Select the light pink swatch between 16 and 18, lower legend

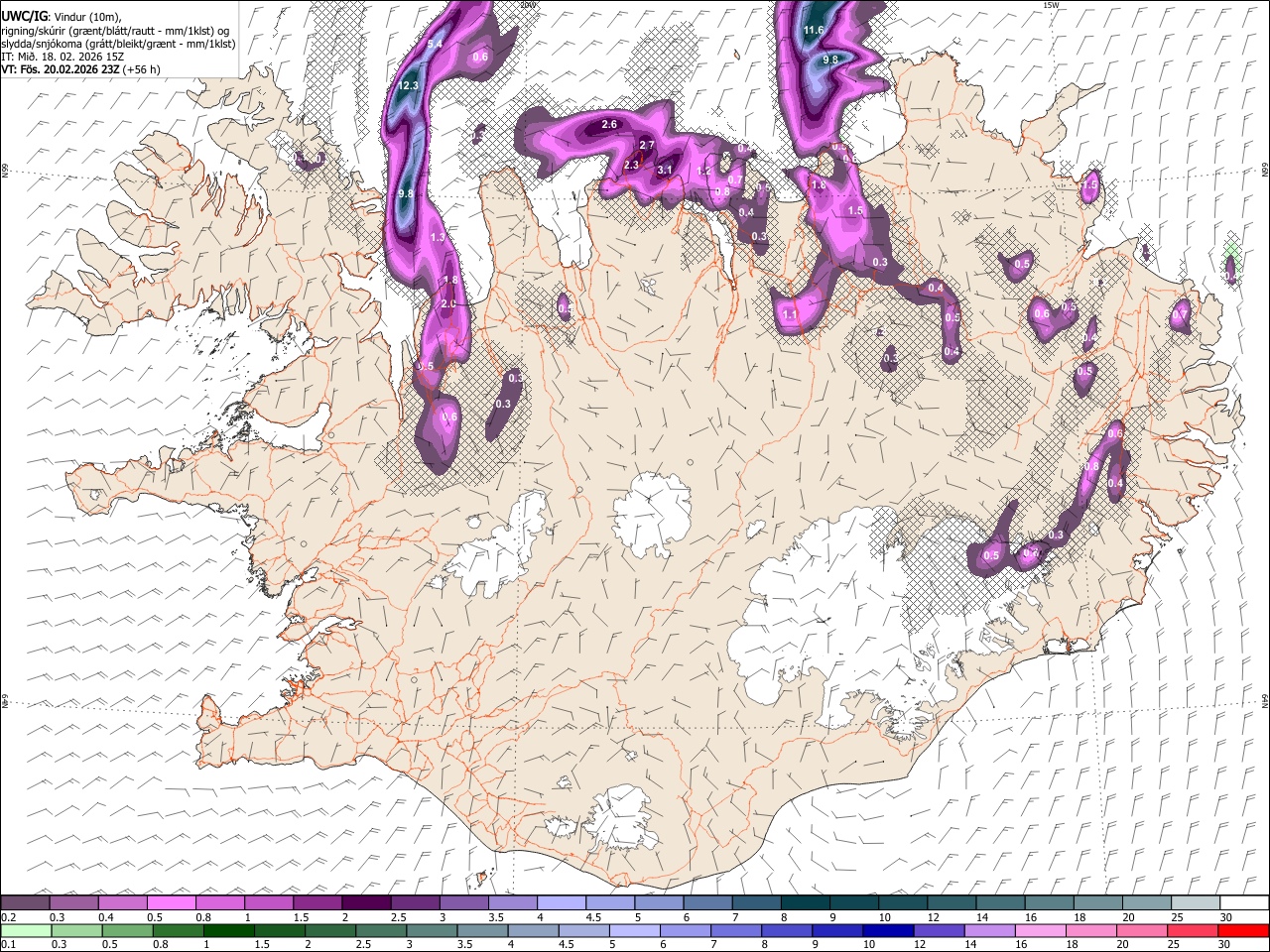coord(1043,930)
